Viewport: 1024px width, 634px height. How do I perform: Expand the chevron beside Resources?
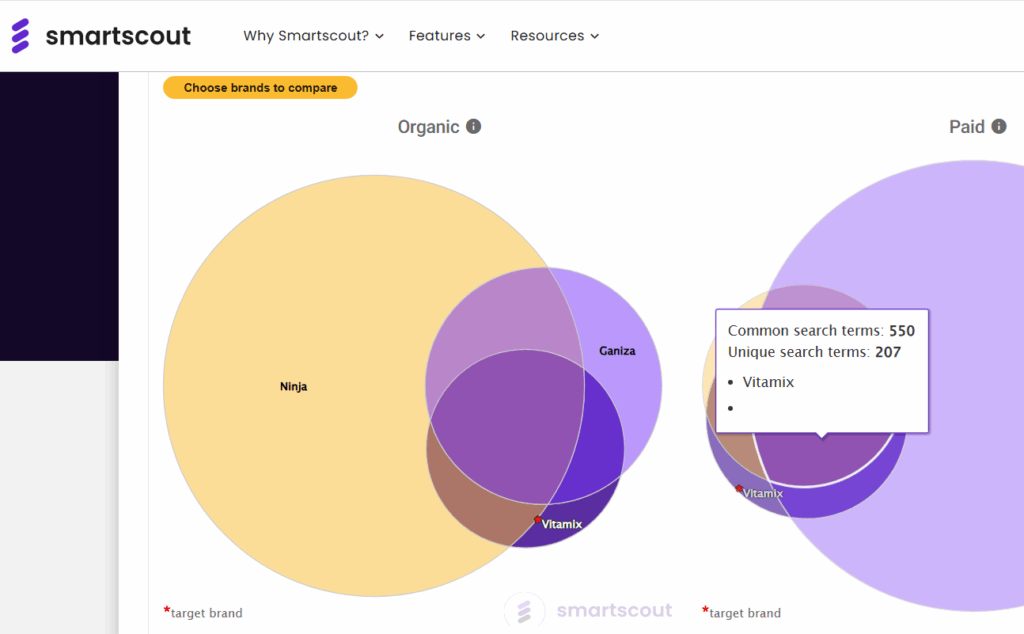point(594,37)
